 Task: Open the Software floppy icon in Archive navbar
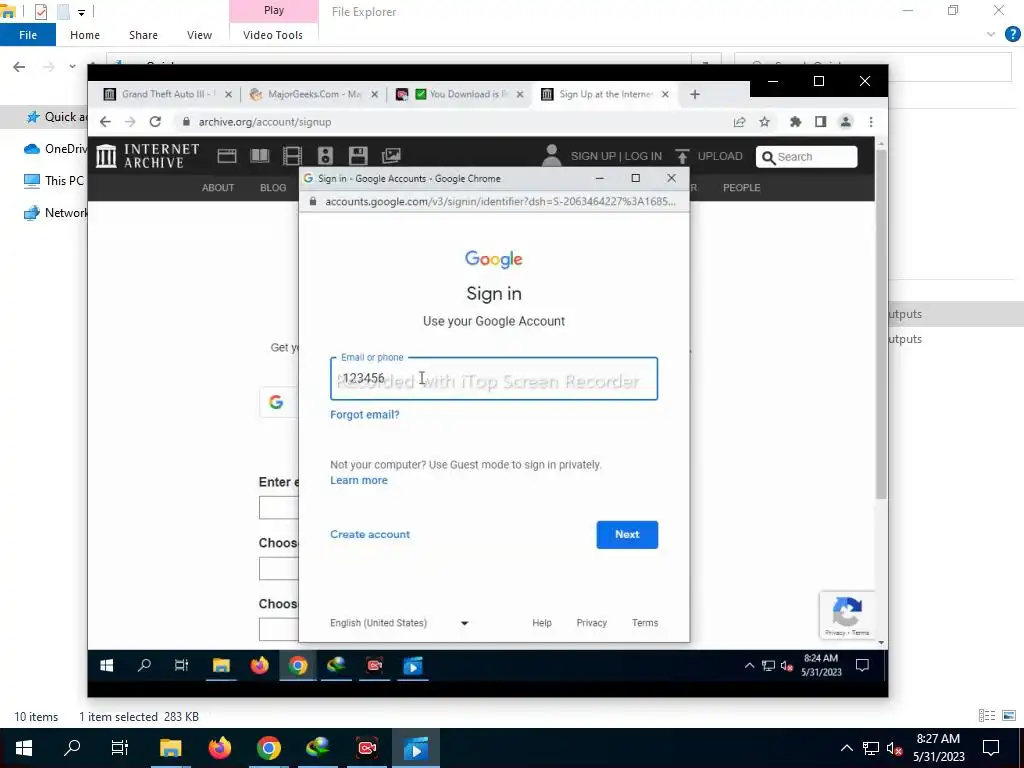click(x=358, y=155)
